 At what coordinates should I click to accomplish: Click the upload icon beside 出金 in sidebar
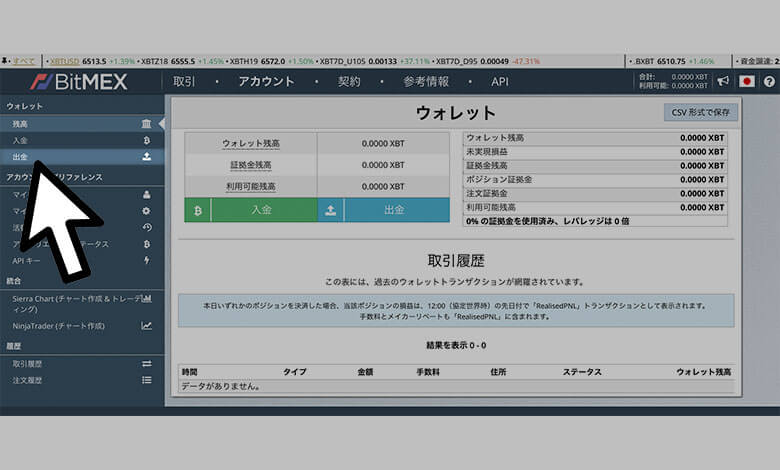tap(146, 157)
